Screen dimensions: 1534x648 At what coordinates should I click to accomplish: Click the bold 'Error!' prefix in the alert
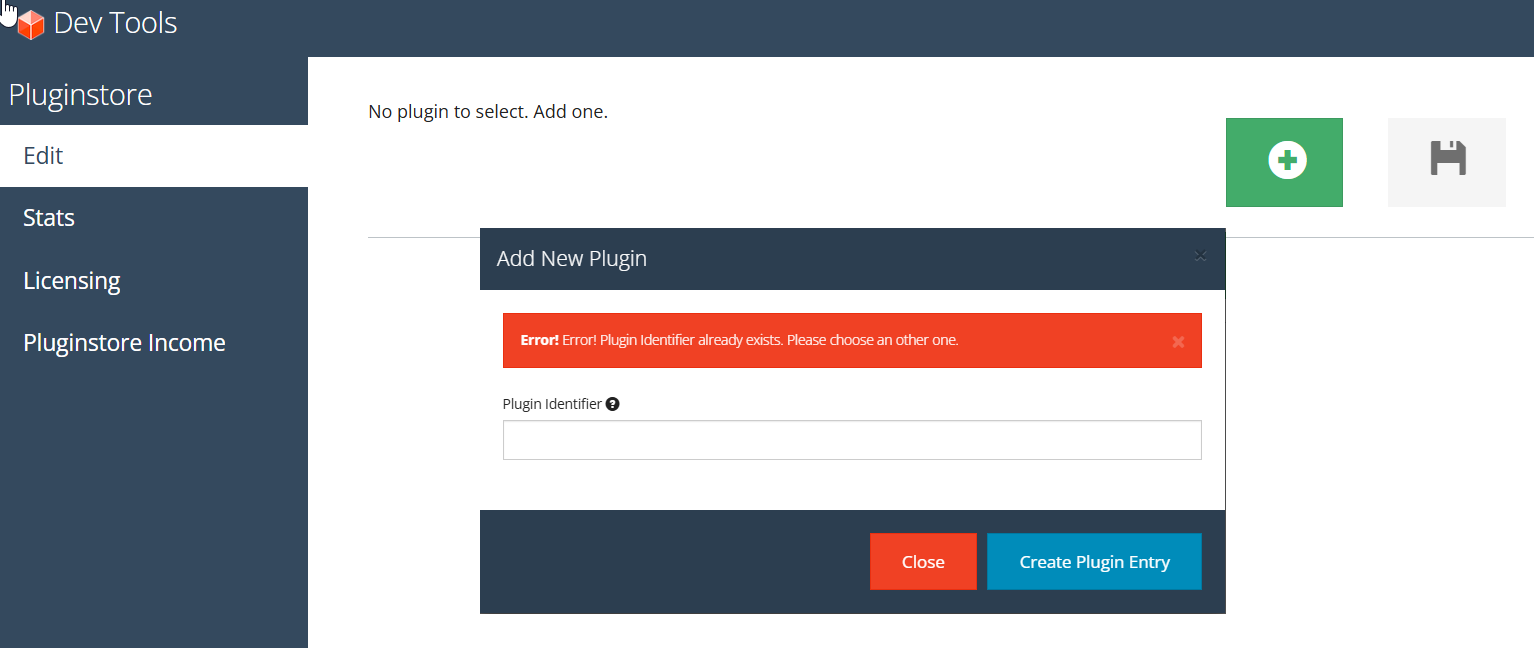[539, 340]
